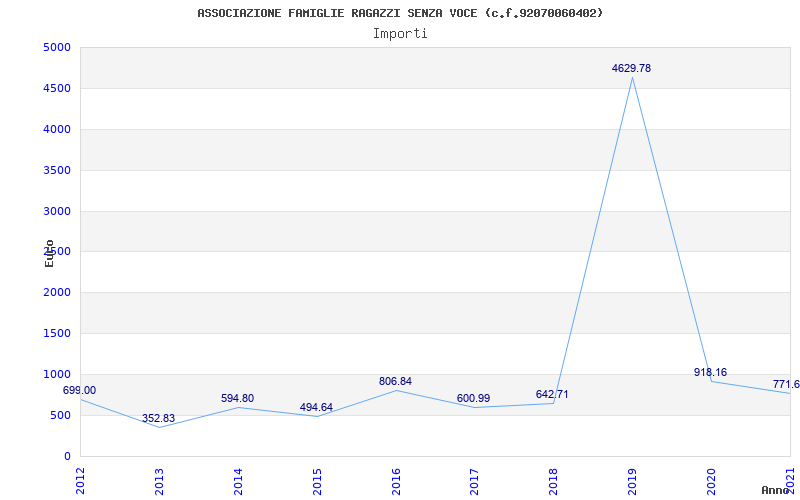
Task: Click the data label above 2021
Action: (x=786, y=384)
